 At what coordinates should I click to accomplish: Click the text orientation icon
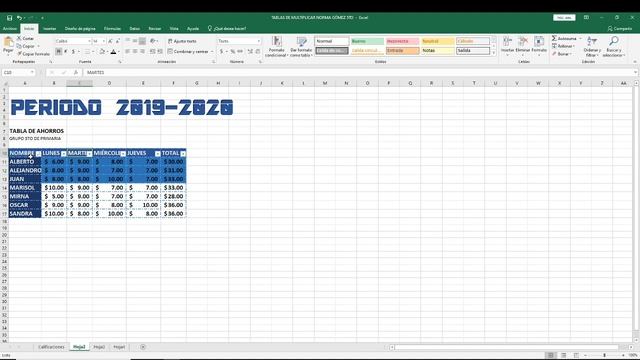tap(153, 41)
